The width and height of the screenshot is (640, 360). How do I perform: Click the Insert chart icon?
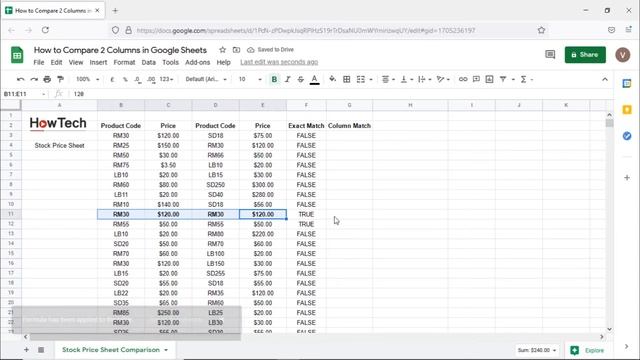489,79
